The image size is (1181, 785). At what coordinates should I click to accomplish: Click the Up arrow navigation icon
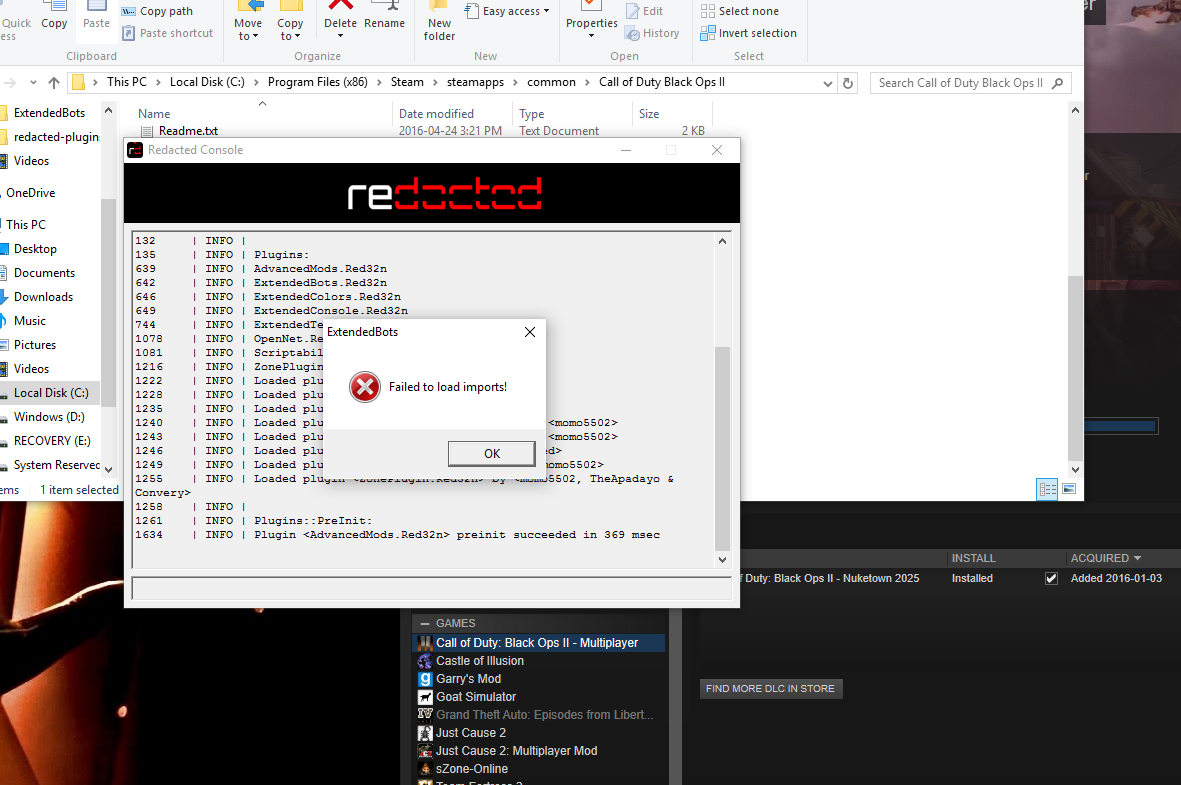click(54, 83)
